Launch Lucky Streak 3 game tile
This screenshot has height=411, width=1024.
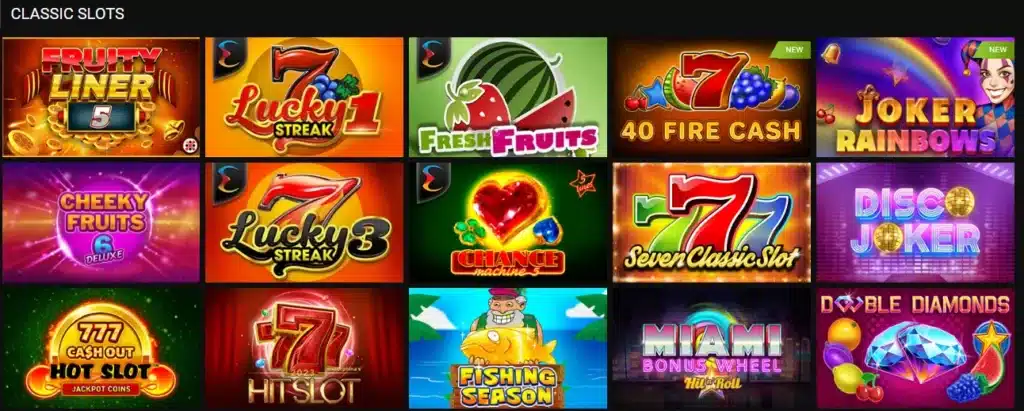click(x=304, y=222)
